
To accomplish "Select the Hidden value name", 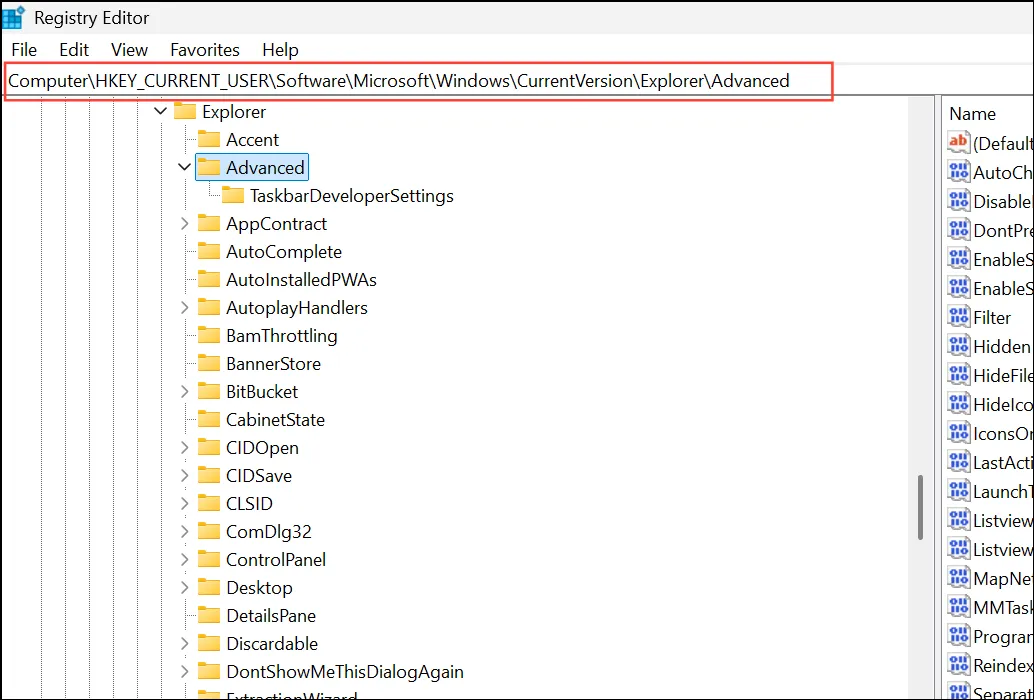I will [x=1002, y=347].
